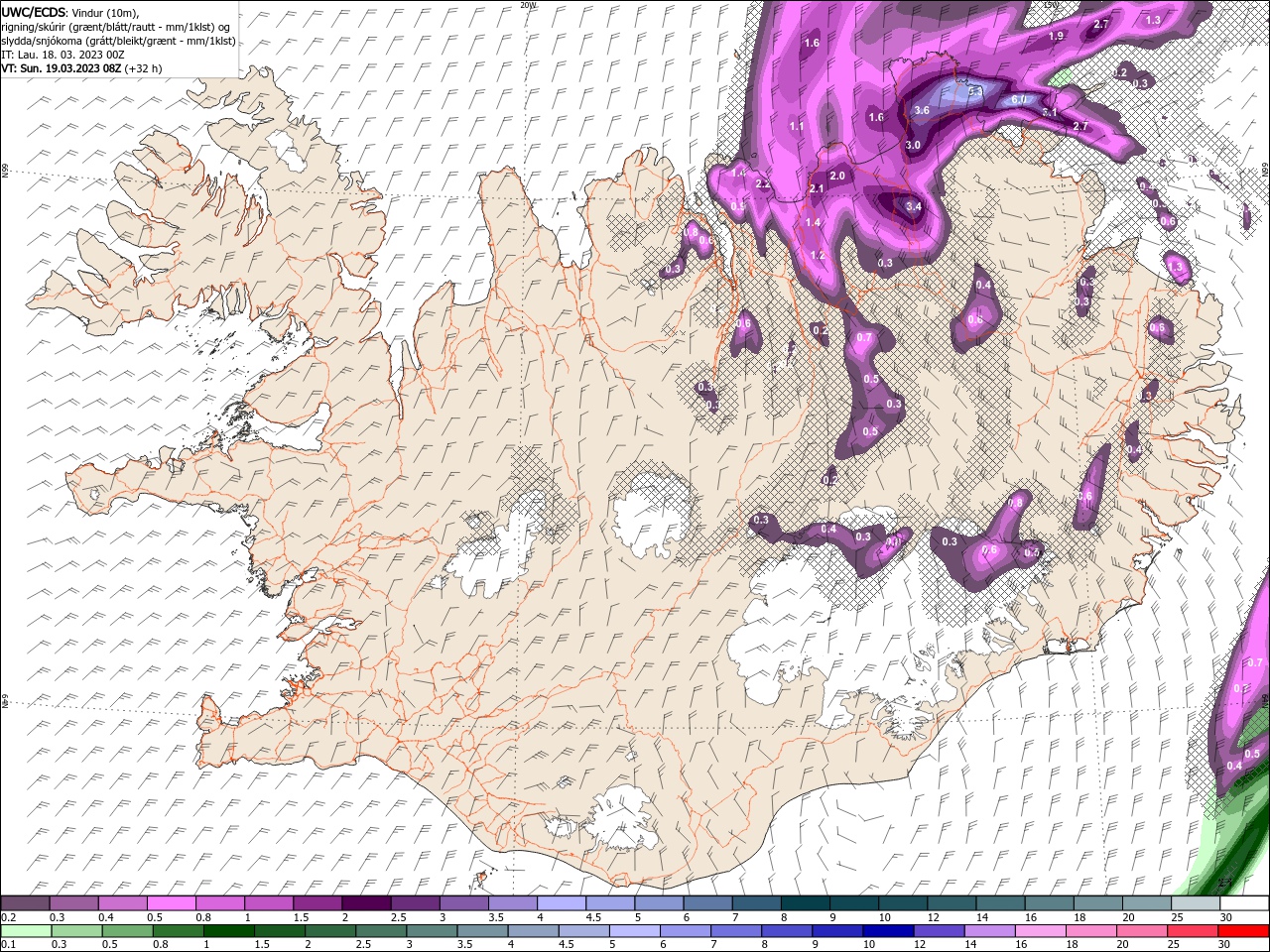
Task: Click the 1.1 precipitation value on the map
Action: pyautogui.click(x=797, y=126)
